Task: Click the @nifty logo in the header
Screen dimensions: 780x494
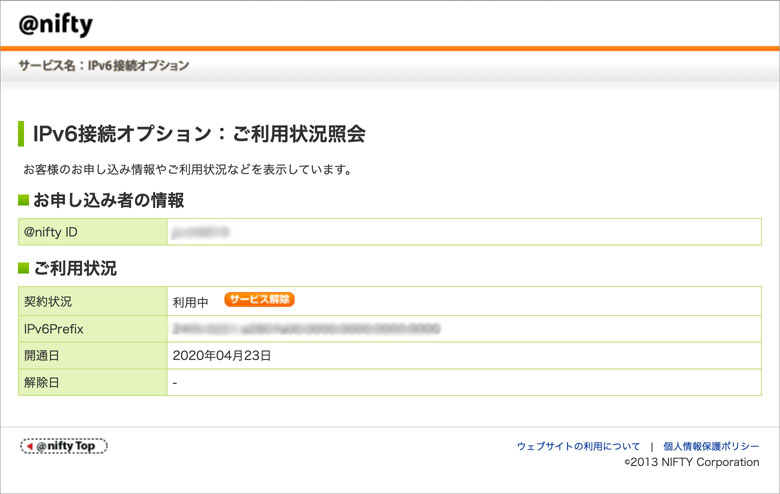Action: [x=56, y=24]
